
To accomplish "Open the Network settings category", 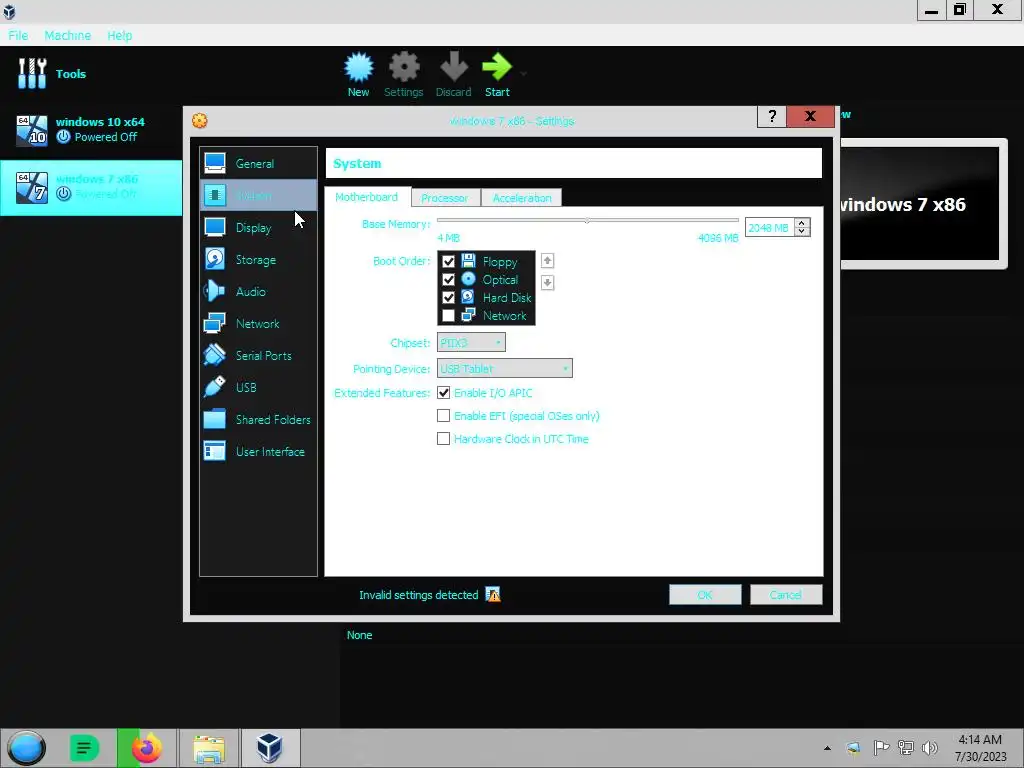I will (x=259, y=323).
